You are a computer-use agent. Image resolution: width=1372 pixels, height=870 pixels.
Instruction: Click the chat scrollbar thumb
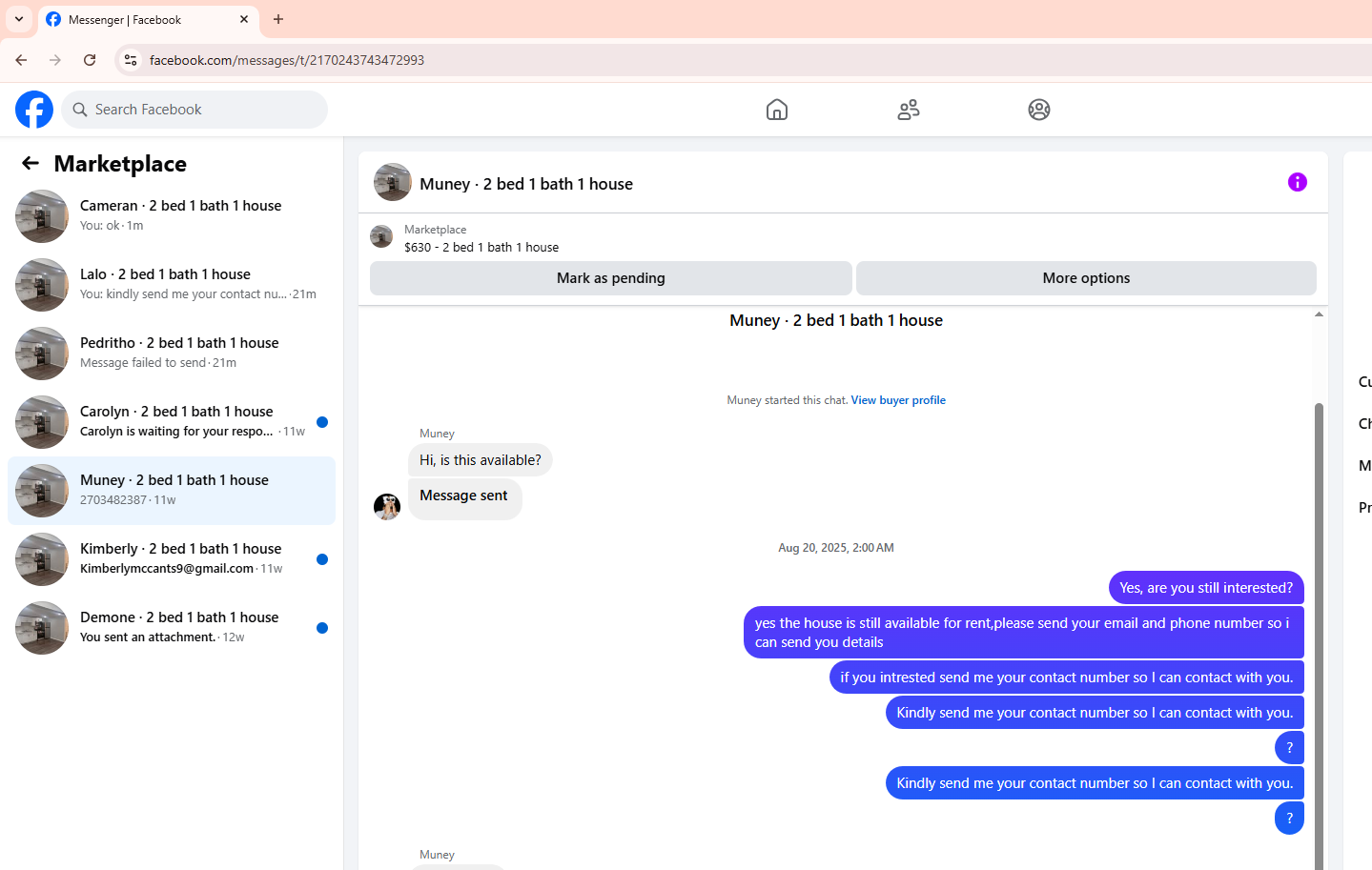[1320, 637]
